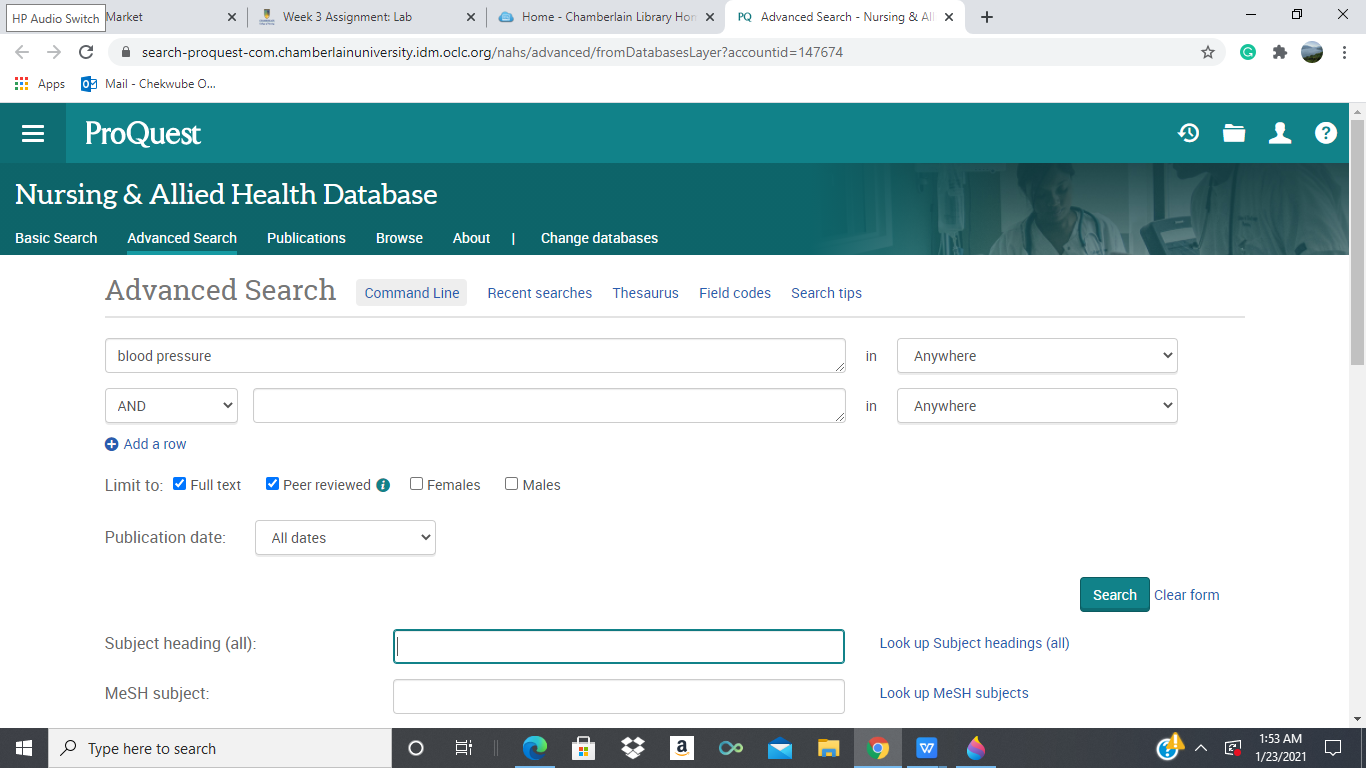Viewport: 1366px width, 768px height.
Task: Open a new browser tab
Action: [x=987, y=17]
